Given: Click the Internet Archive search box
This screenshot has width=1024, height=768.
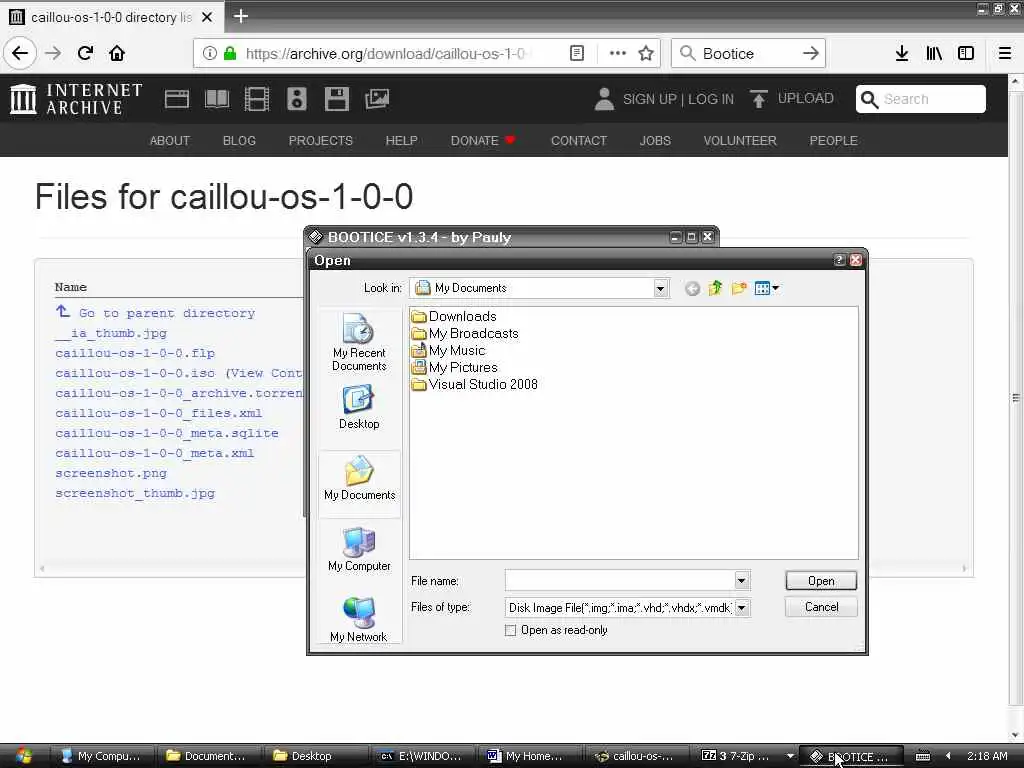Looking at the screenshot, I should [921, 99].
